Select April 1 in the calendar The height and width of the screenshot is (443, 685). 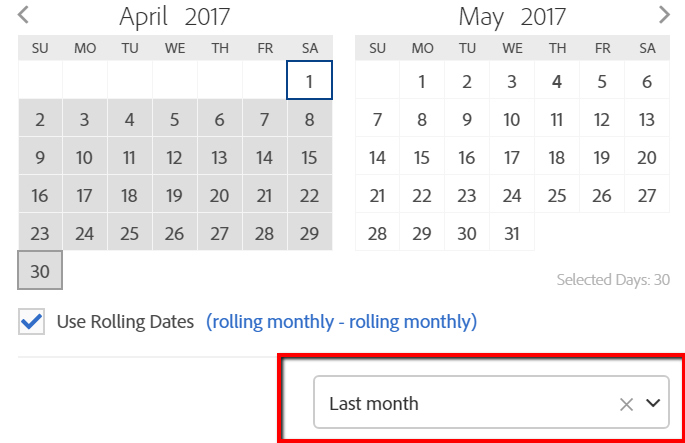point(310,82)
